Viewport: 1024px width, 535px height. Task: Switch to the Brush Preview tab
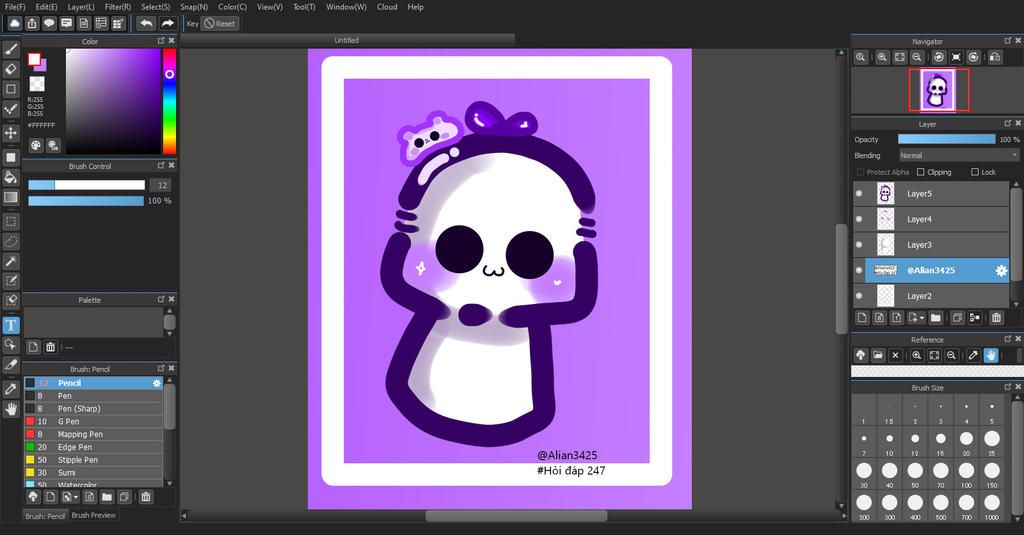click(x=93, y=515)
